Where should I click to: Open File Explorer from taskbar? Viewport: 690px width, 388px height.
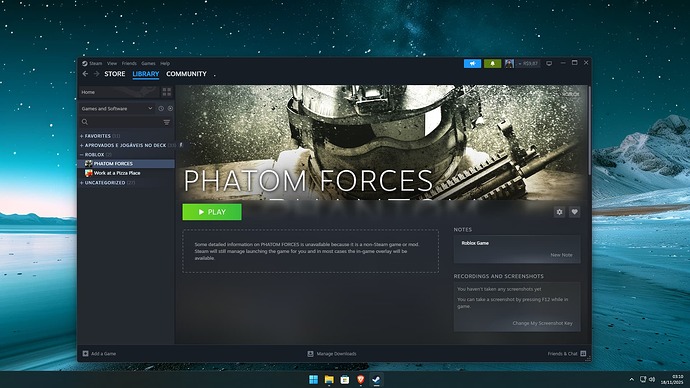(x=329, y=380)
